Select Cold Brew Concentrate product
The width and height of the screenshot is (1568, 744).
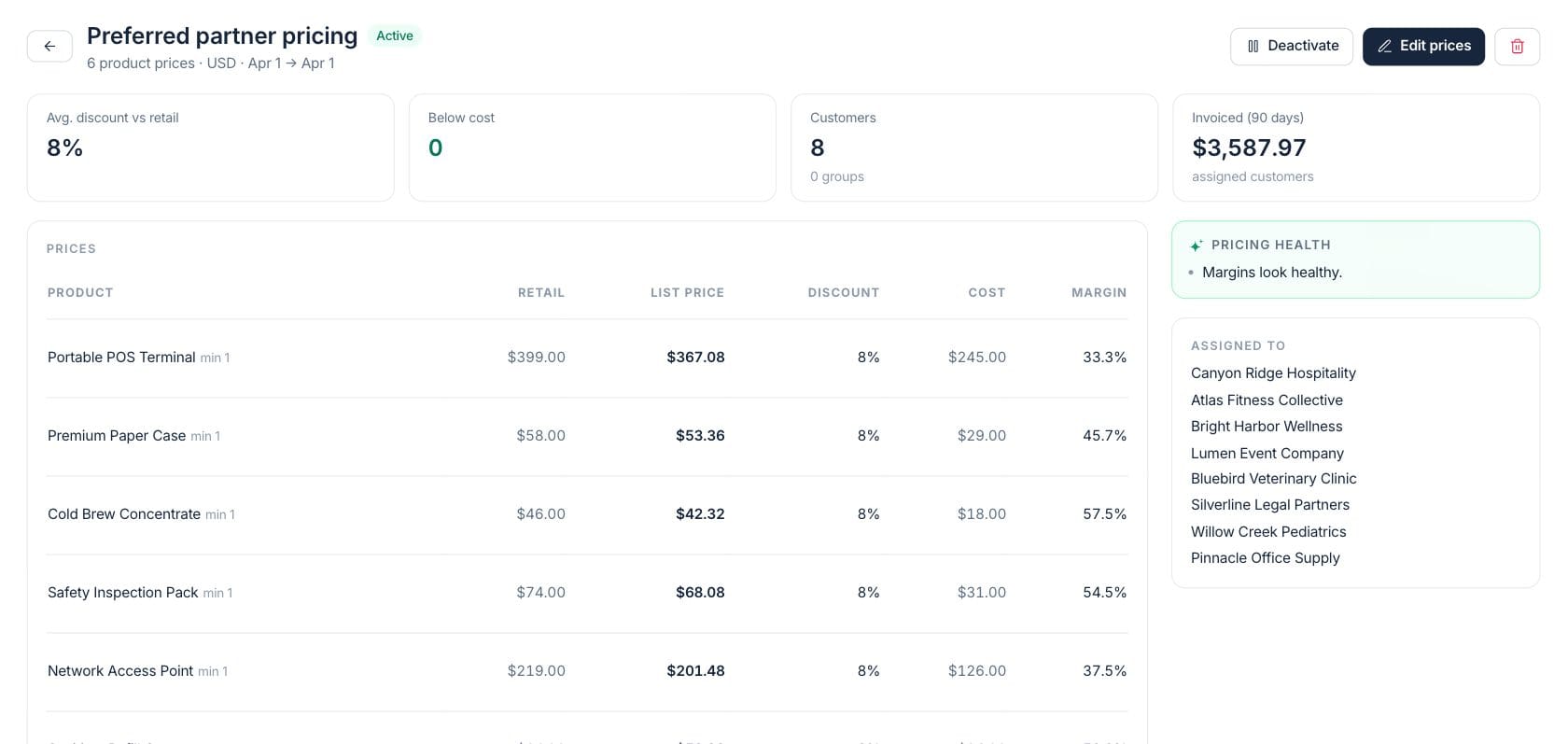pyautogui.click(x=124, y=514)
